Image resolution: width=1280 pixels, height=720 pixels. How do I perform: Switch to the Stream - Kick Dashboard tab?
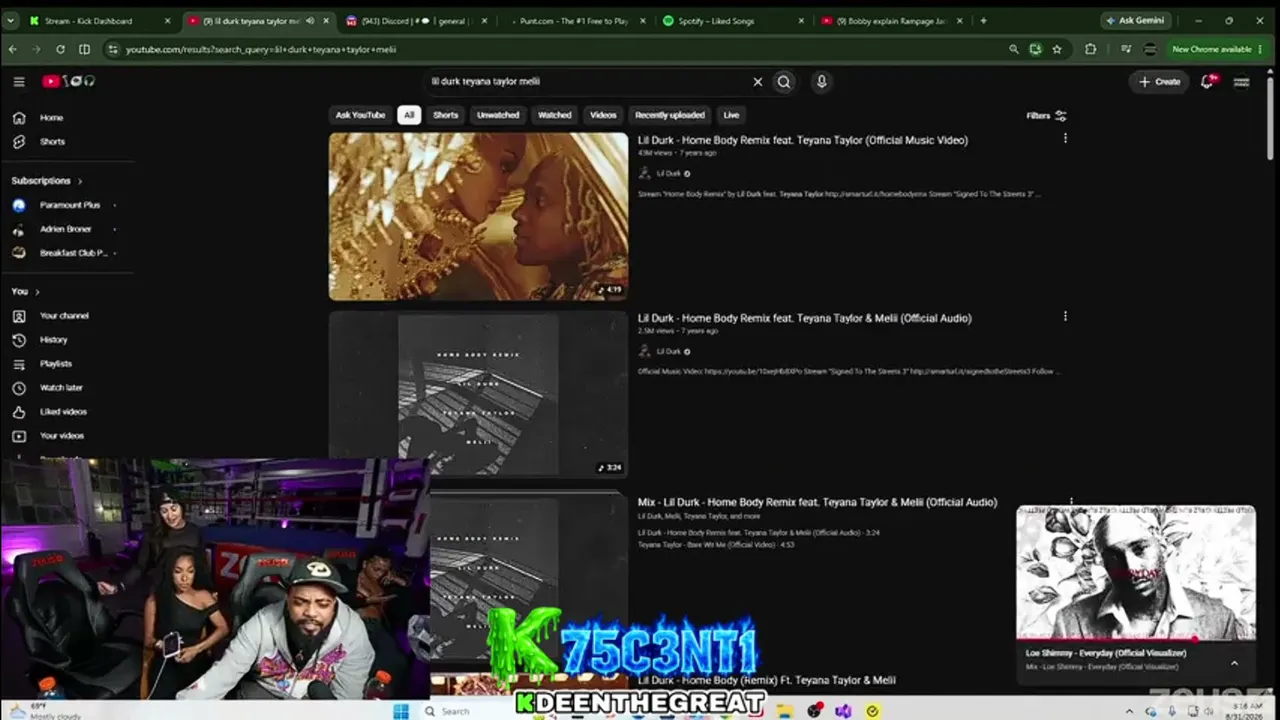pyautogui.click(x=100, y=20)
